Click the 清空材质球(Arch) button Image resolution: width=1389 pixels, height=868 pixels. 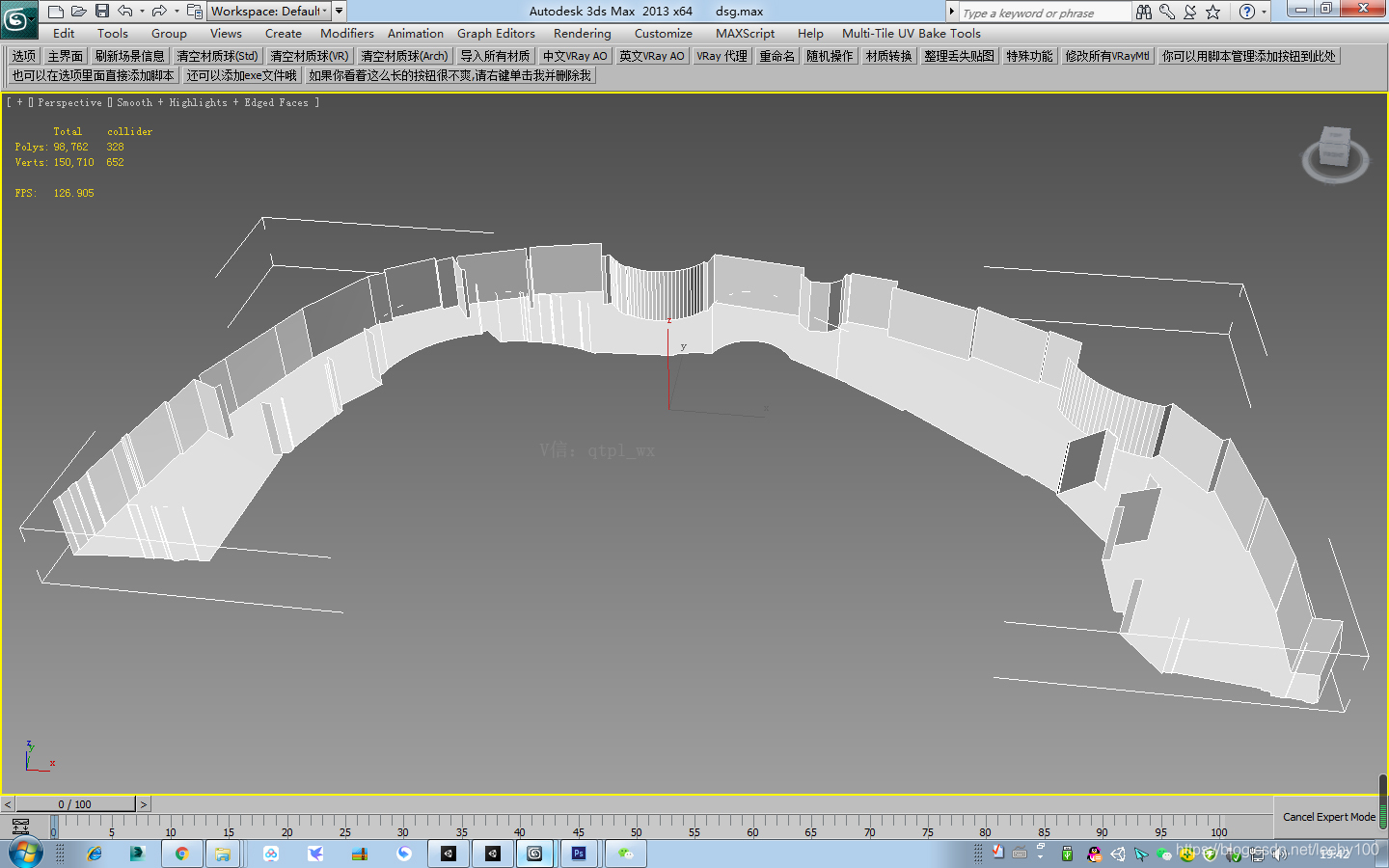point(405,56)
